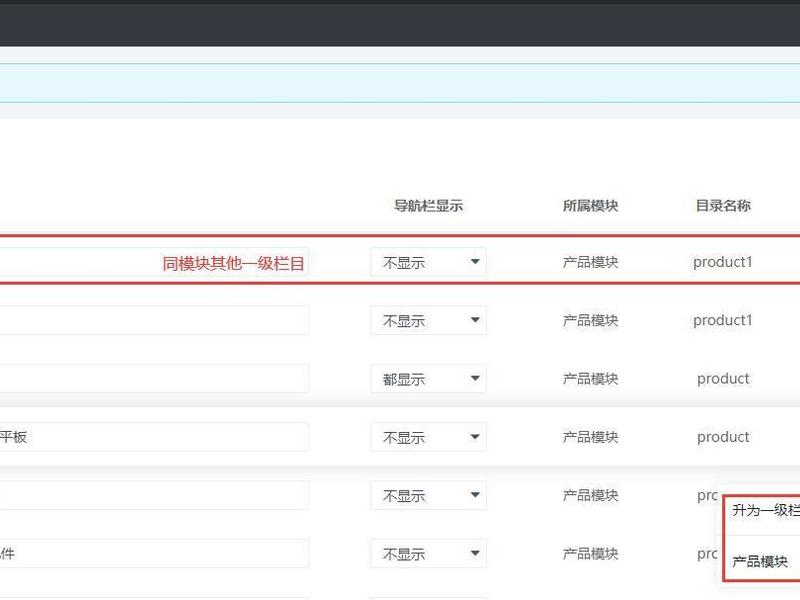The height and width of the screenshot is (600, 800).
Task: Click 产品模块 in the 都显示 row
Action: tap(590, 379)
